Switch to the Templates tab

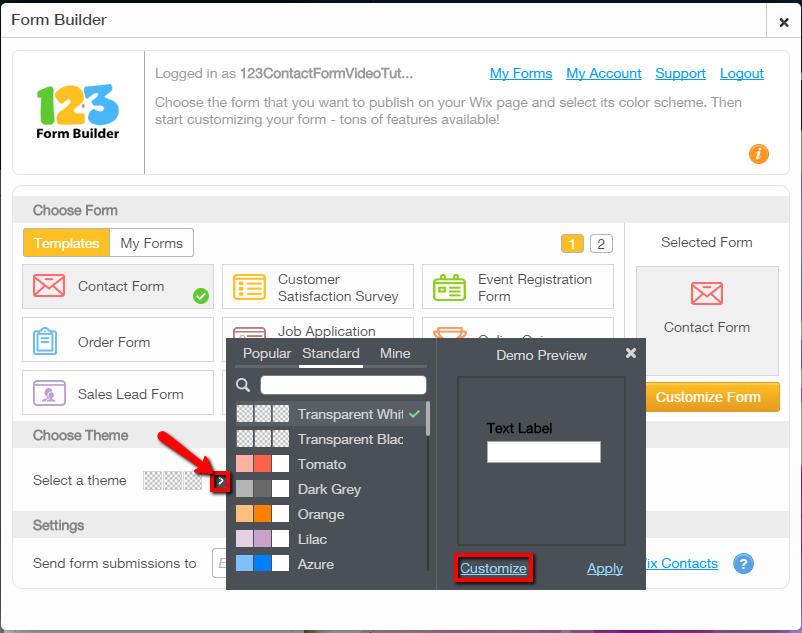(66, 243)
